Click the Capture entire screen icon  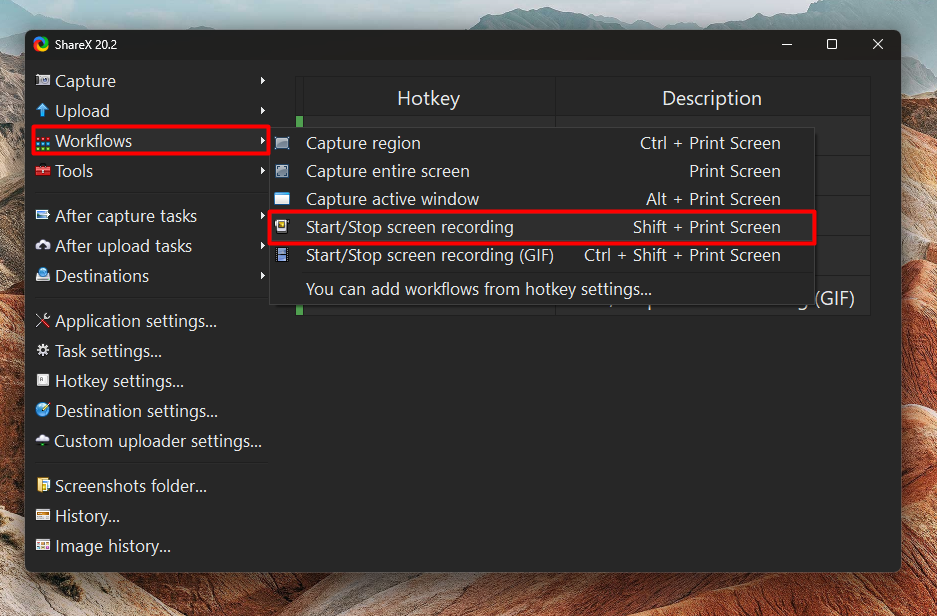click(282, 171)
